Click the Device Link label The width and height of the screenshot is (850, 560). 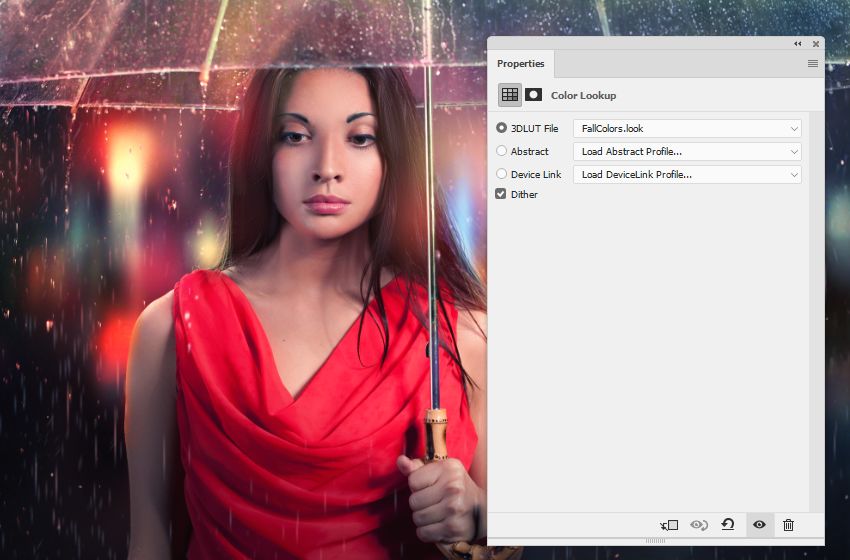(x=536, y=174)
